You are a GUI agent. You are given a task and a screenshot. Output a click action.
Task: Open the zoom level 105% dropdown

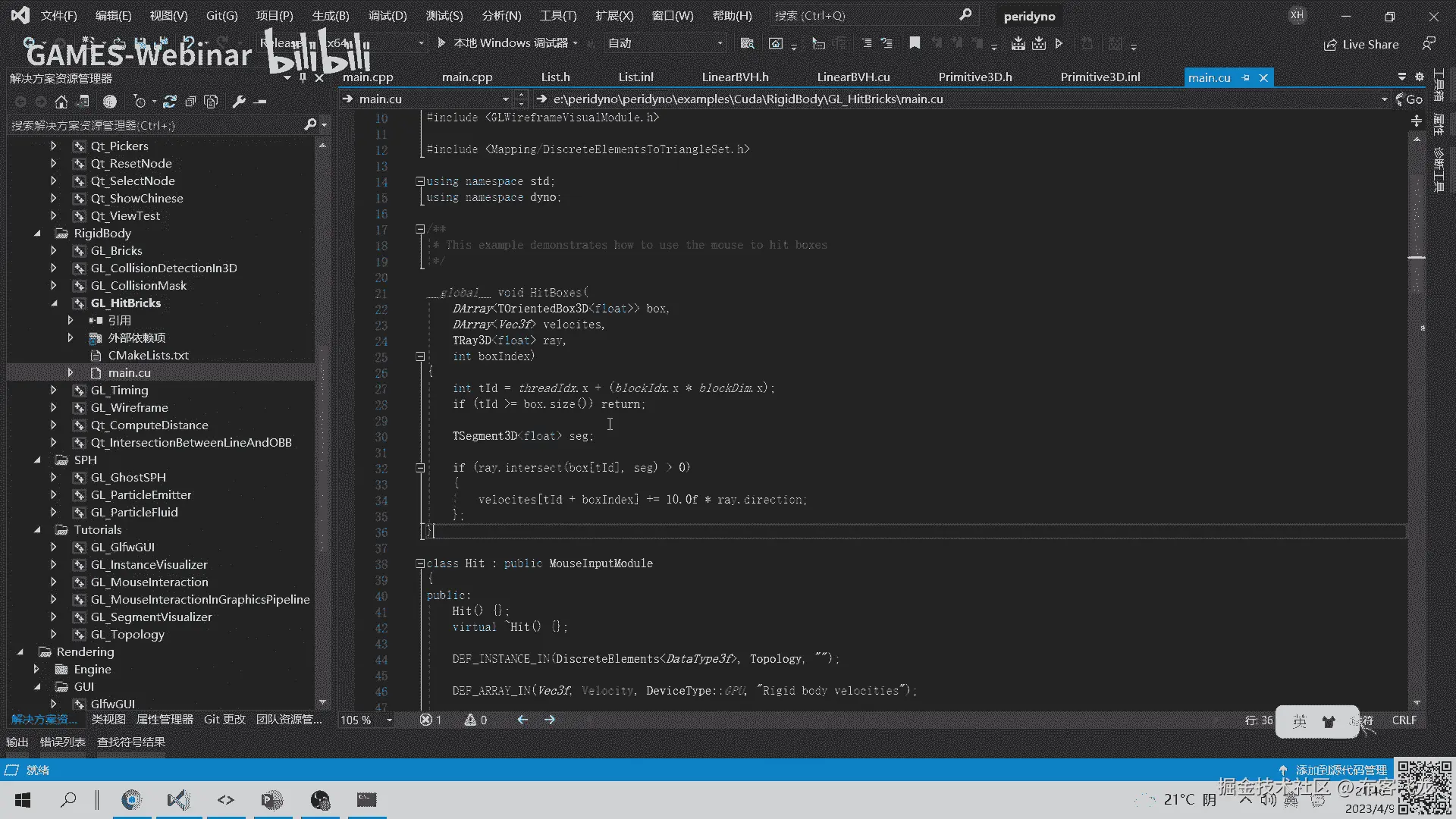[389, 720]
